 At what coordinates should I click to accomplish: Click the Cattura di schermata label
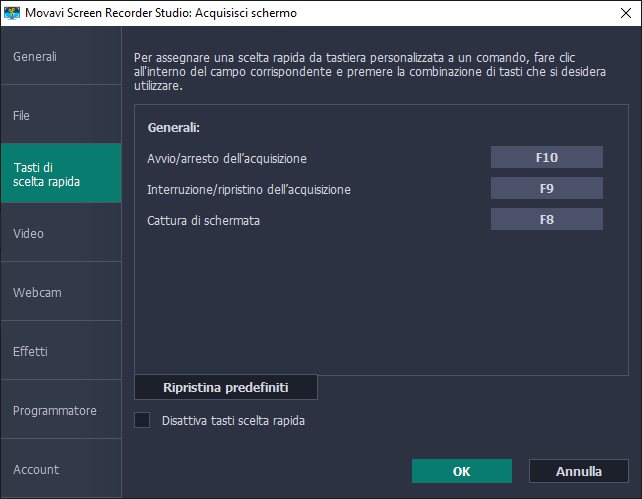click(203, 220)
